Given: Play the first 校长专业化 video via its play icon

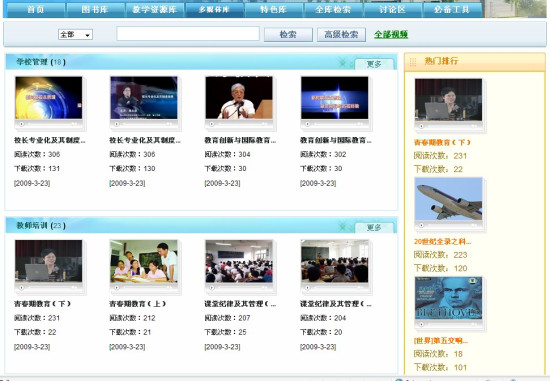Looking at the screenshot, I should (x=21, y=124).
